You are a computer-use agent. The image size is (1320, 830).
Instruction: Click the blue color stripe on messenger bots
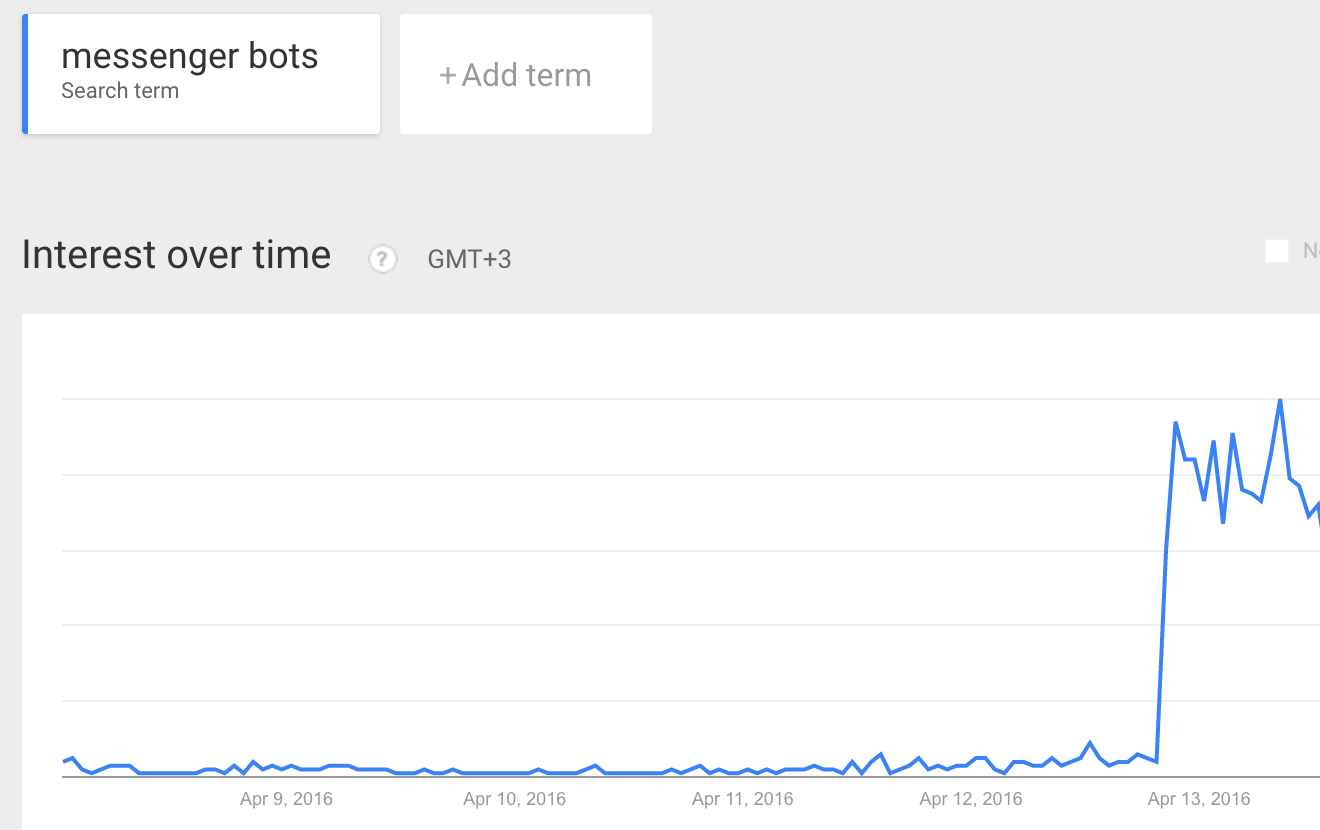pyautogui.click(x=25, y=74)
